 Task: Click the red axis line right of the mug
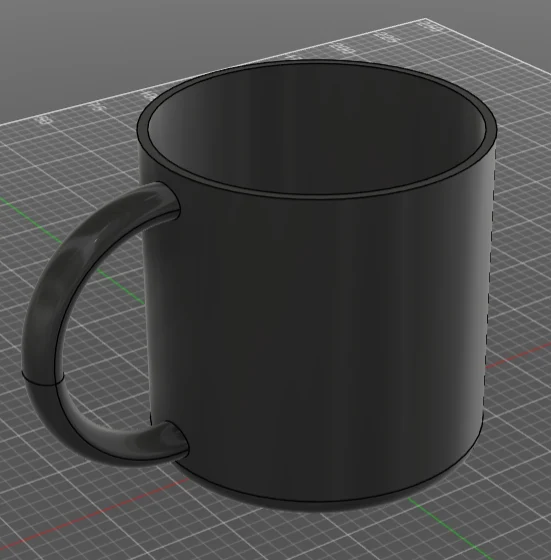(518, 354)
